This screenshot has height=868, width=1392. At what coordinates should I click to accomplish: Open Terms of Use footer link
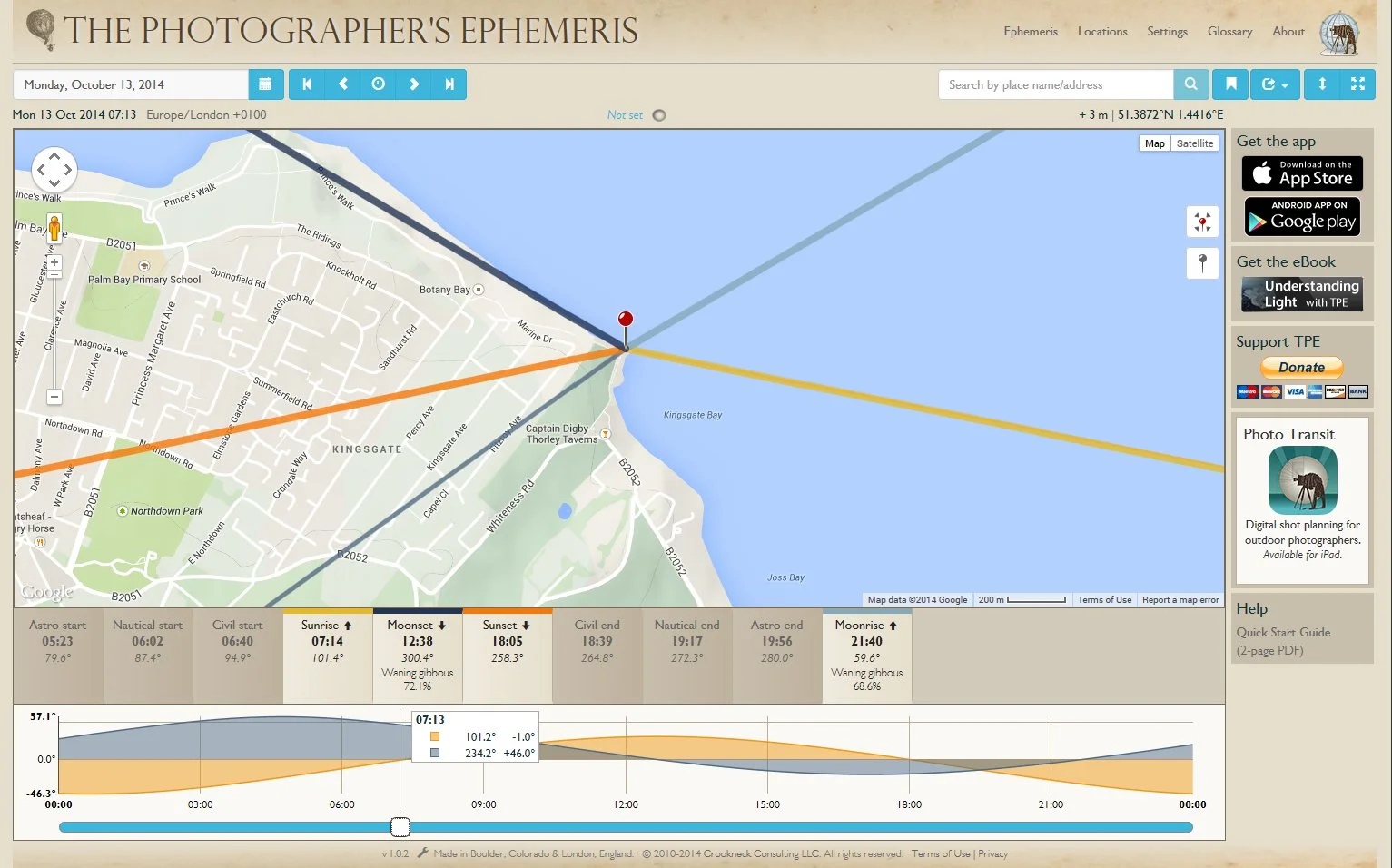coord(941,853)
